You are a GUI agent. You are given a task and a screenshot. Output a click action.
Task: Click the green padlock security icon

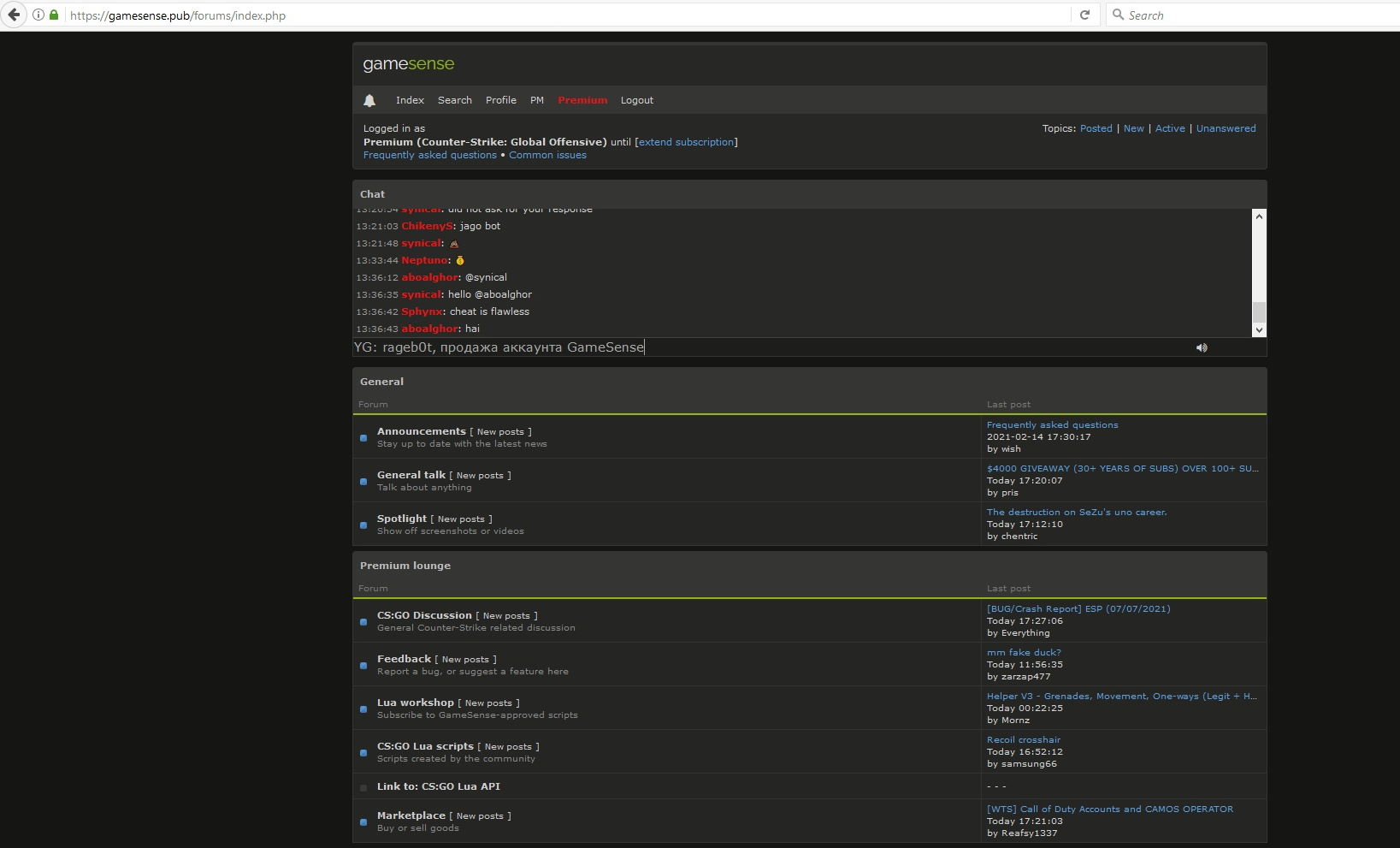coord(54,15)
